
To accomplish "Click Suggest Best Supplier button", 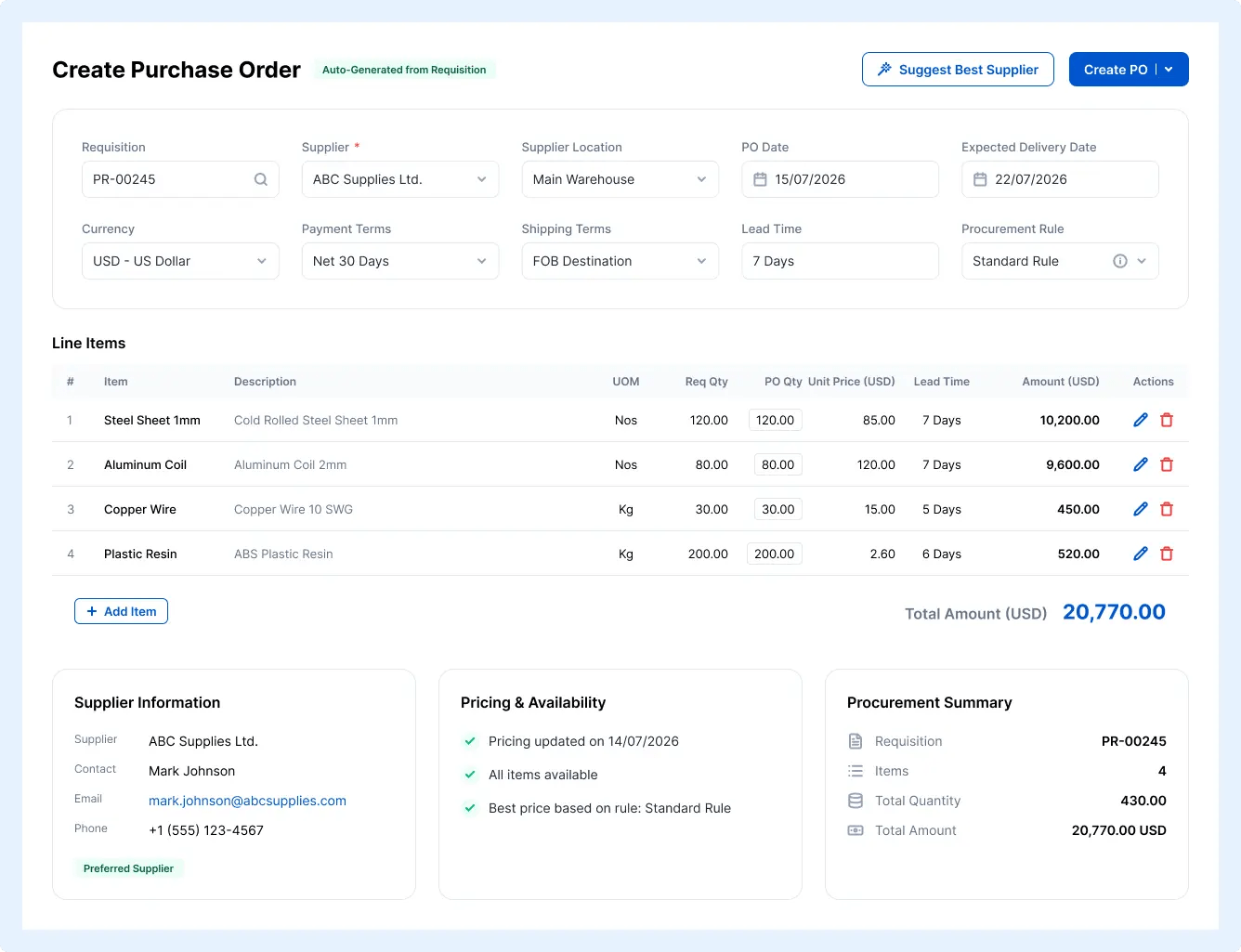I will (958, 70).
